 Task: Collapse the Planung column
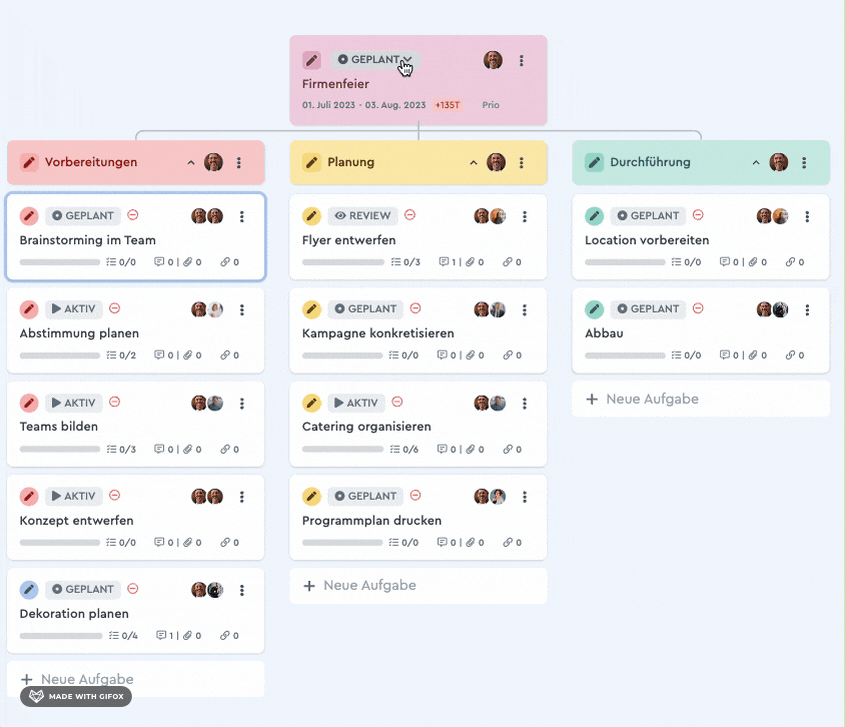tap(473, 163)
